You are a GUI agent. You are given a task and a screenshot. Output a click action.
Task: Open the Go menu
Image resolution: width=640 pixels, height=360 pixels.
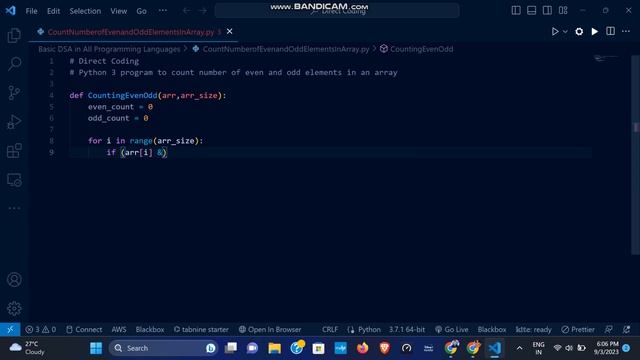click(x=141, y=11)
